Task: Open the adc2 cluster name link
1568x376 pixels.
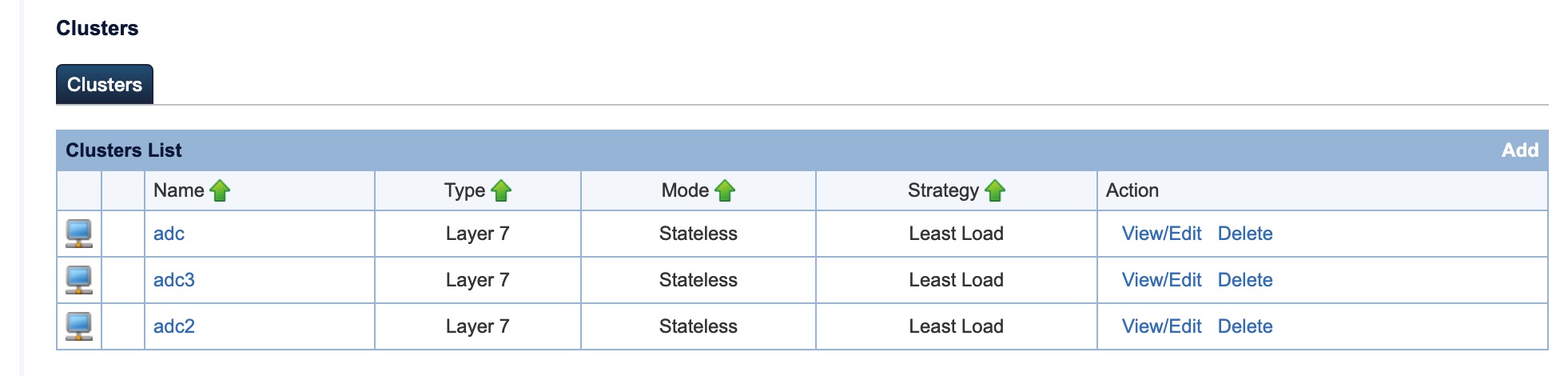Action: (173, 326)
